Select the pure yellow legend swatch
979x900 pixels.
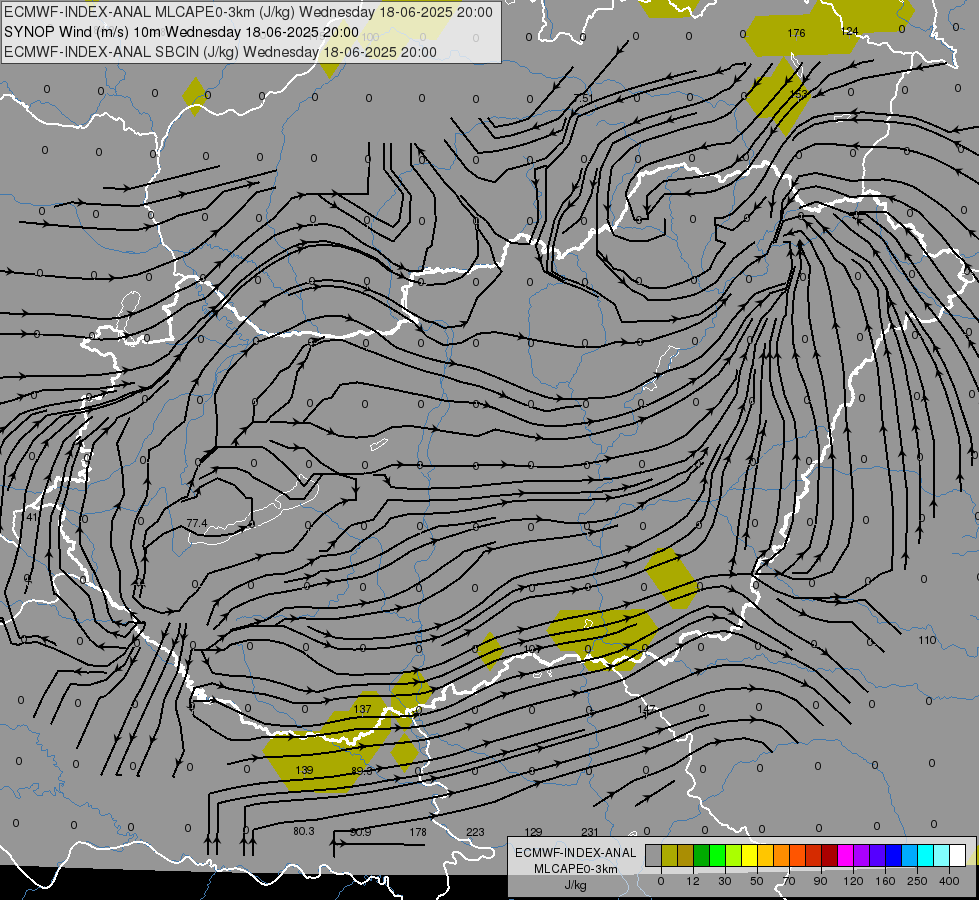click(x=750, y=855)
